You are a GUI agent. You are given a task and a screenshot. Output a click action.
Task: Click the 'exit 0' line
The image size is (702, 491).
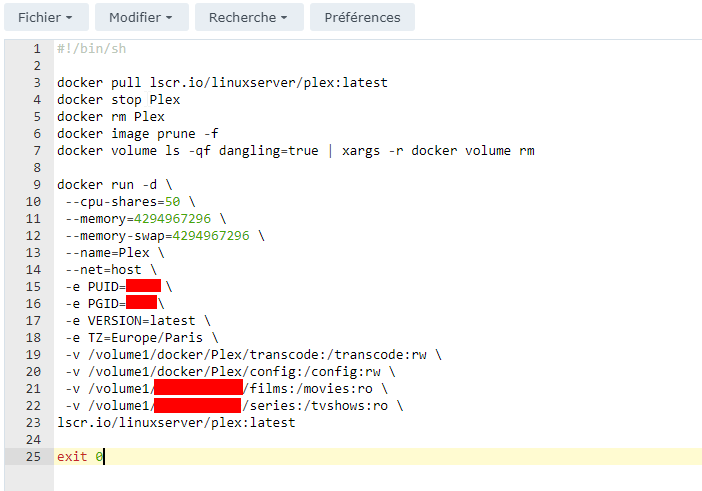(80, 457)
